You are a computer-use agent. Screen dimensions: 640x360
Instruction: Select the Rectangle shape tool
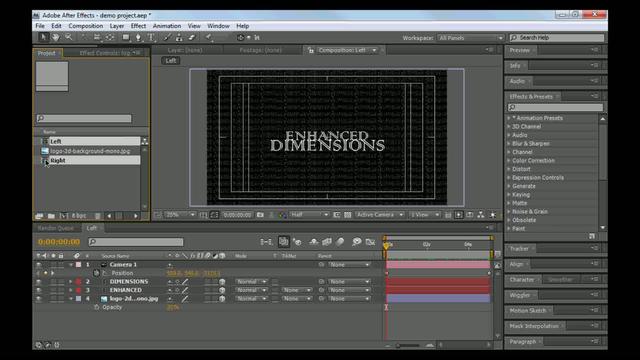pyautogui.click(x=126, y=38)
